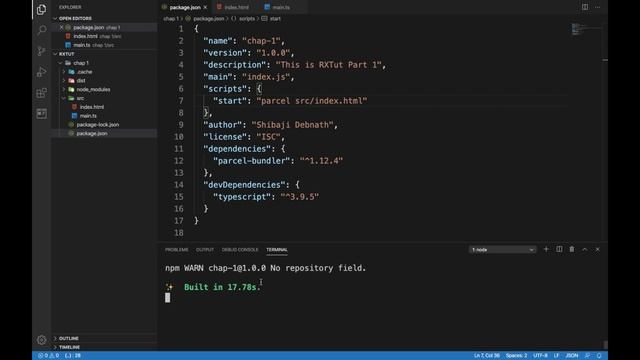
Task: Click the terminal vertical scrollbar
Action: pos(605,345)
